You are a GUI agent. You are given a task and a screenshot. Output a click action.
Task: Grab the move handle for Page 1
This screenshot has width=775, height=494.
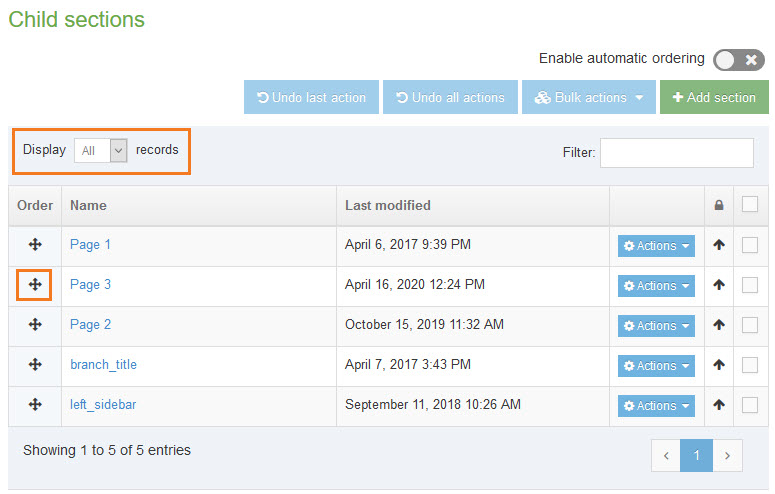click(35, 244)
